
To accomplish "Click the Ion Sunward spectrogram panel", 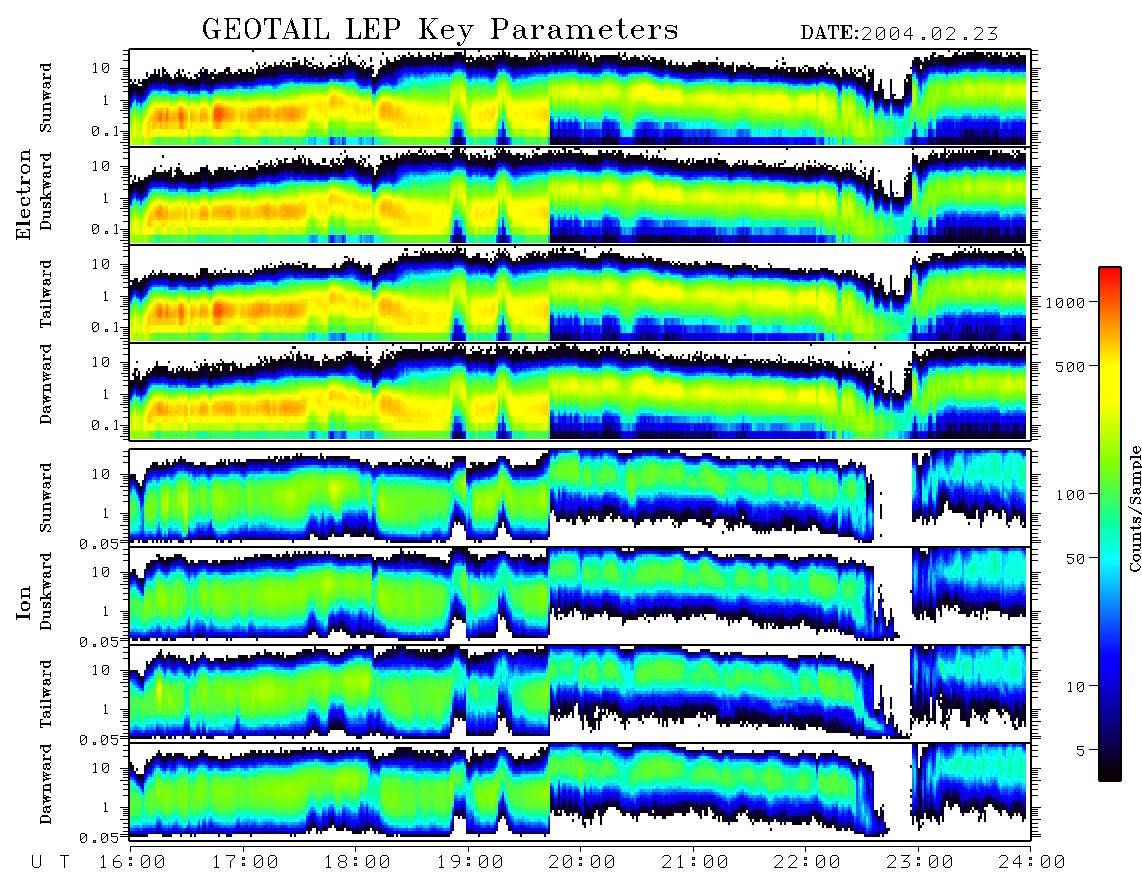I will click(580, 497).
